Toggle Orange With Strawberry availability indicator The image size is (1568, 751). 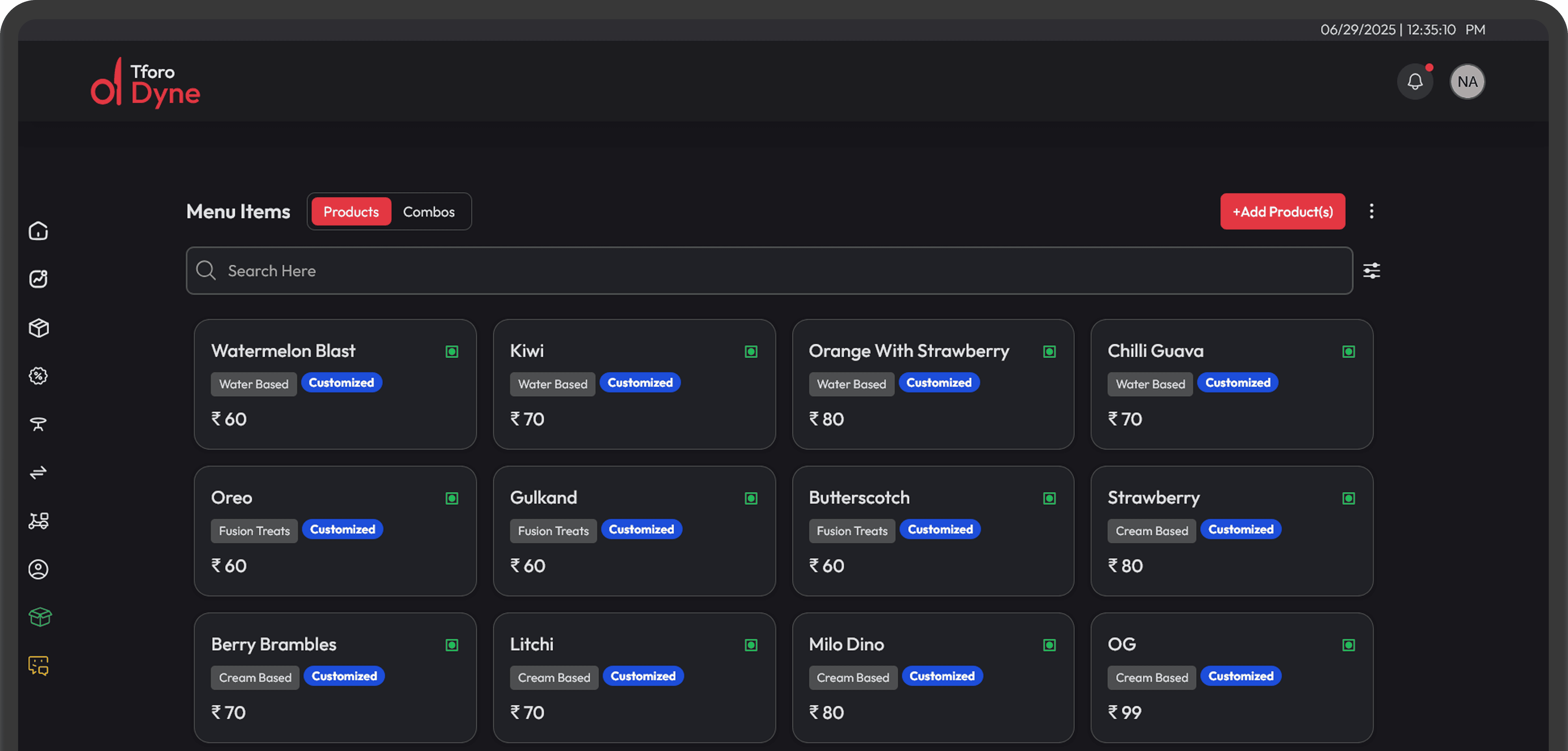[1049, 352]
